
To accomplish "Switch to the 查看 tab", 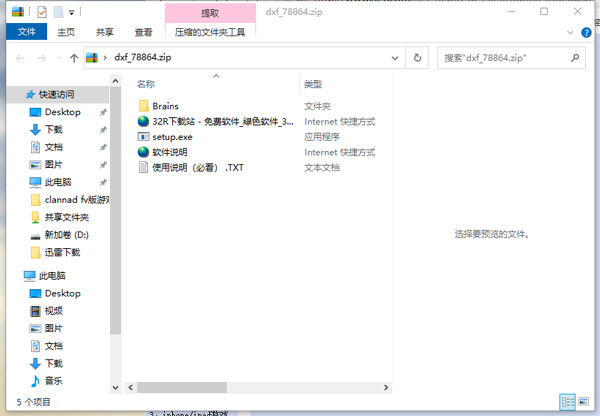I will (143, 32).
